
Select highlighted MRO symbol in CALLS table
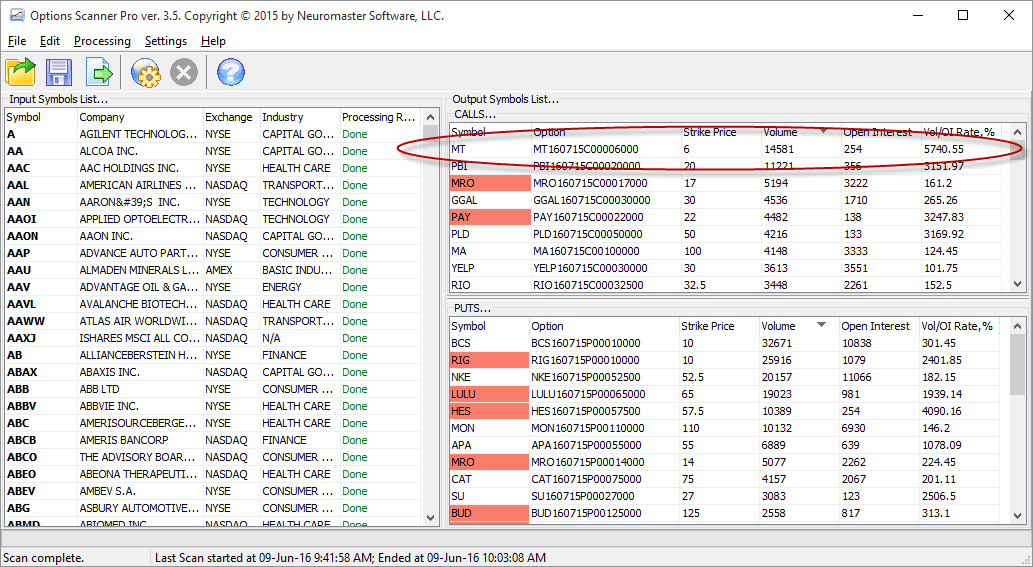point(490,183)
